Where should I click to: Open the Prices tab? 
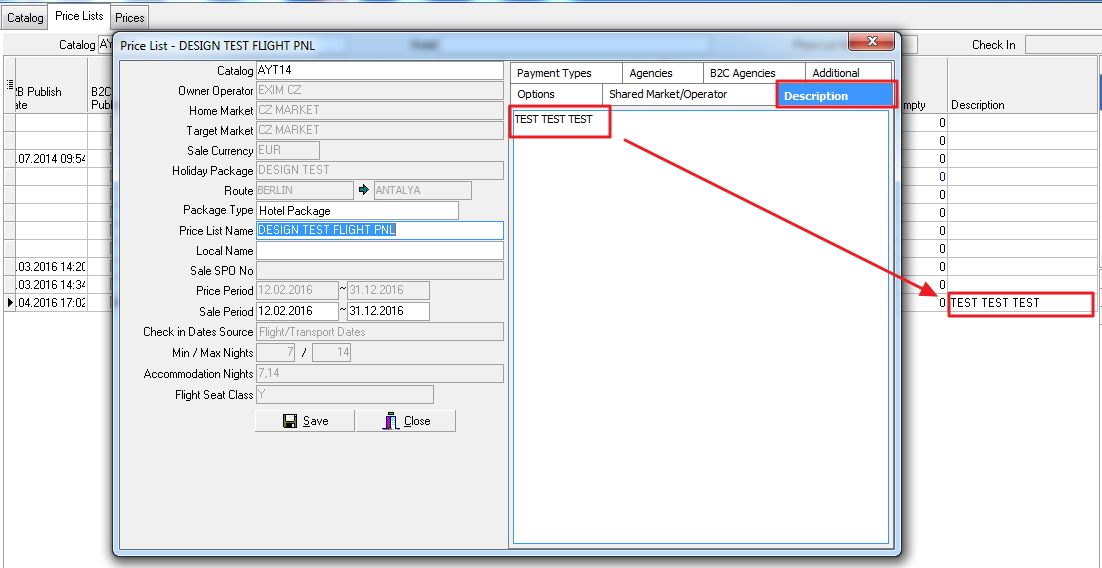[129, 18]
